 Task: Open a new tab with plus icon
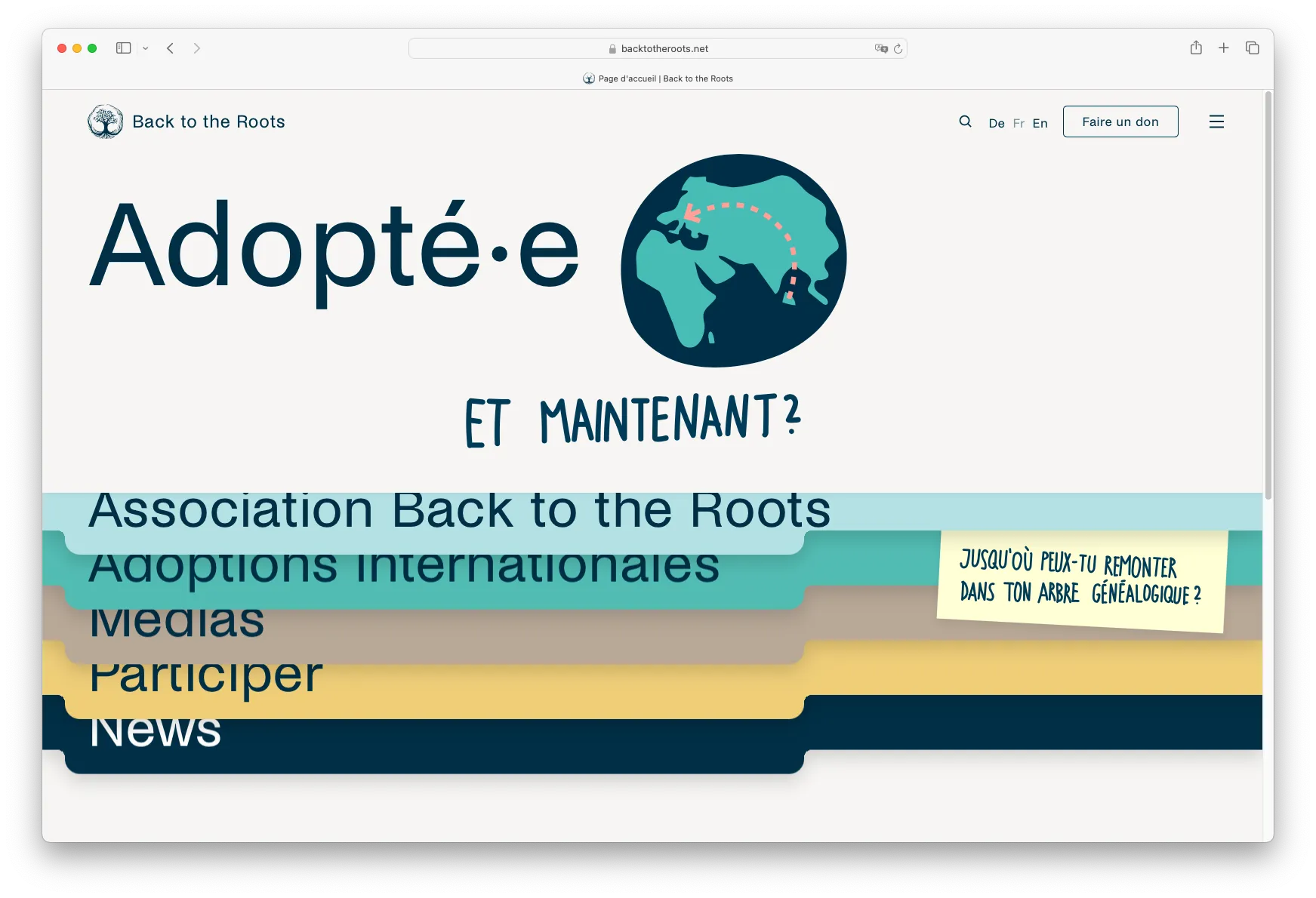[x=1224, y=48]
